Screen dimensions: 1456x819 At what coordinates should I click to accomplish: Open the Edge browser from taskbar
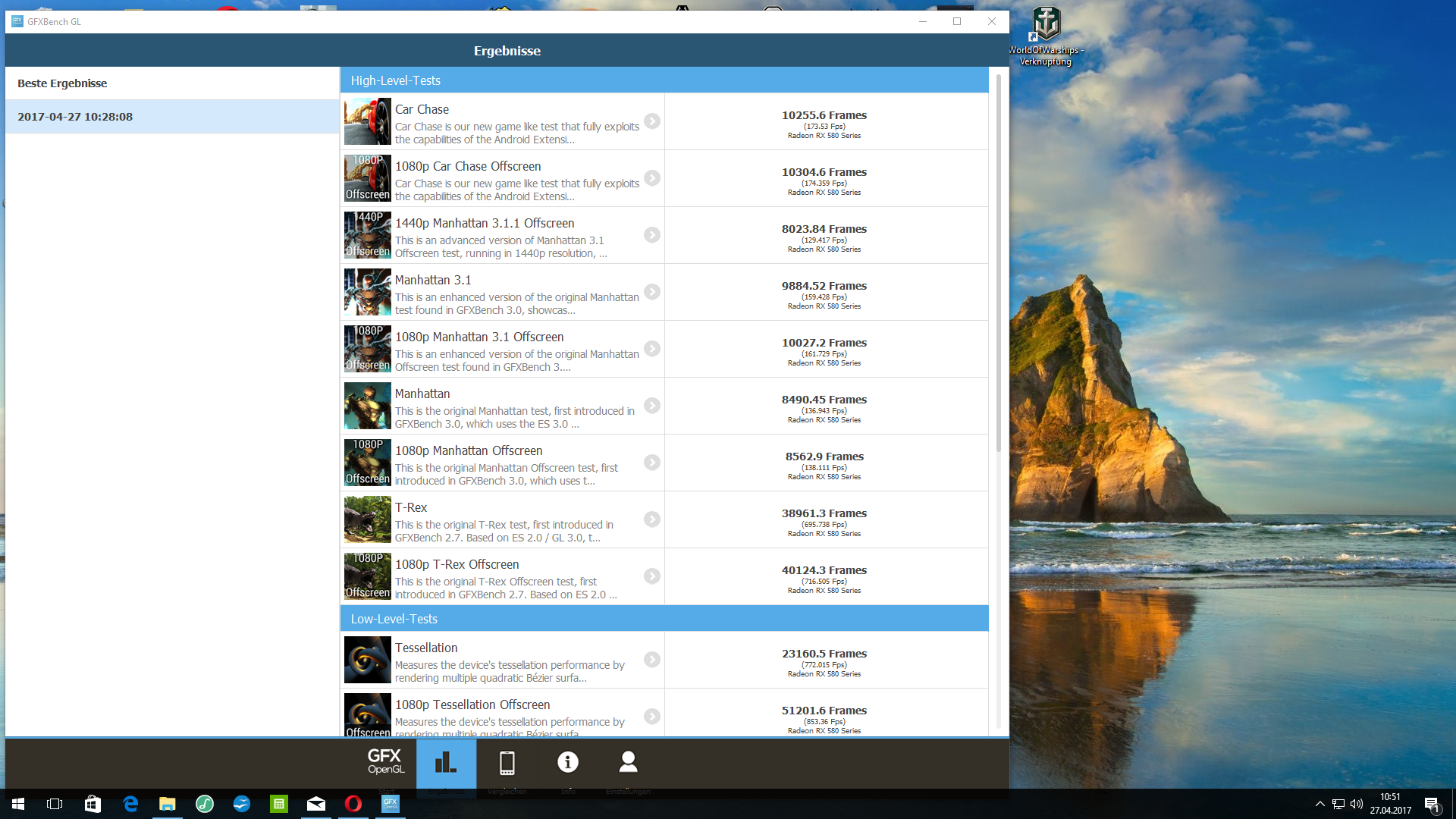pyautogui.click(x=130, y=804)
